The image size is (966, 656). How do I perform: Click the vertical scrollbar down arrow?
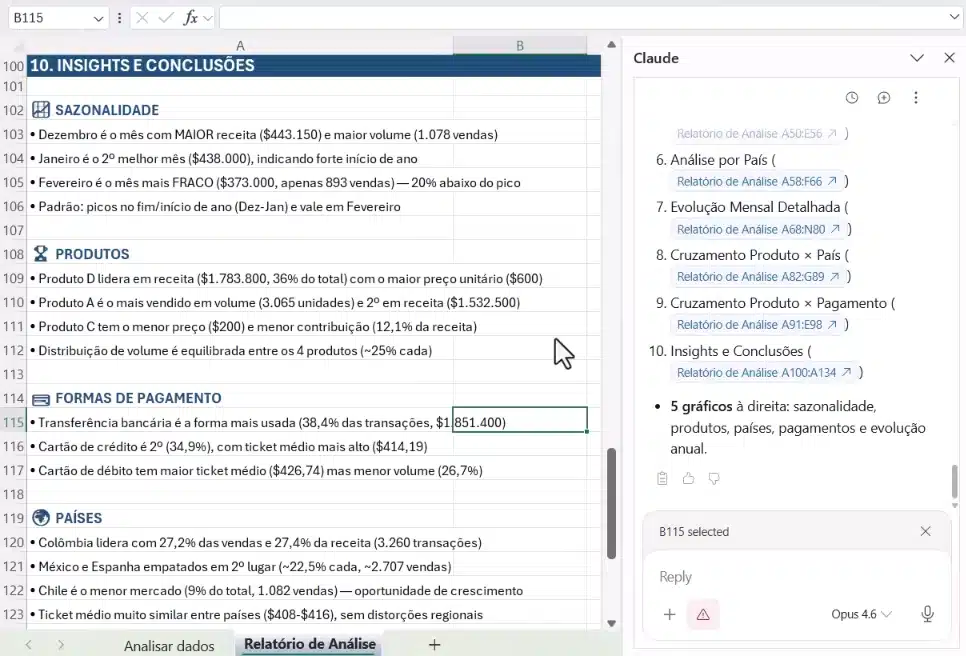[611, 623]
